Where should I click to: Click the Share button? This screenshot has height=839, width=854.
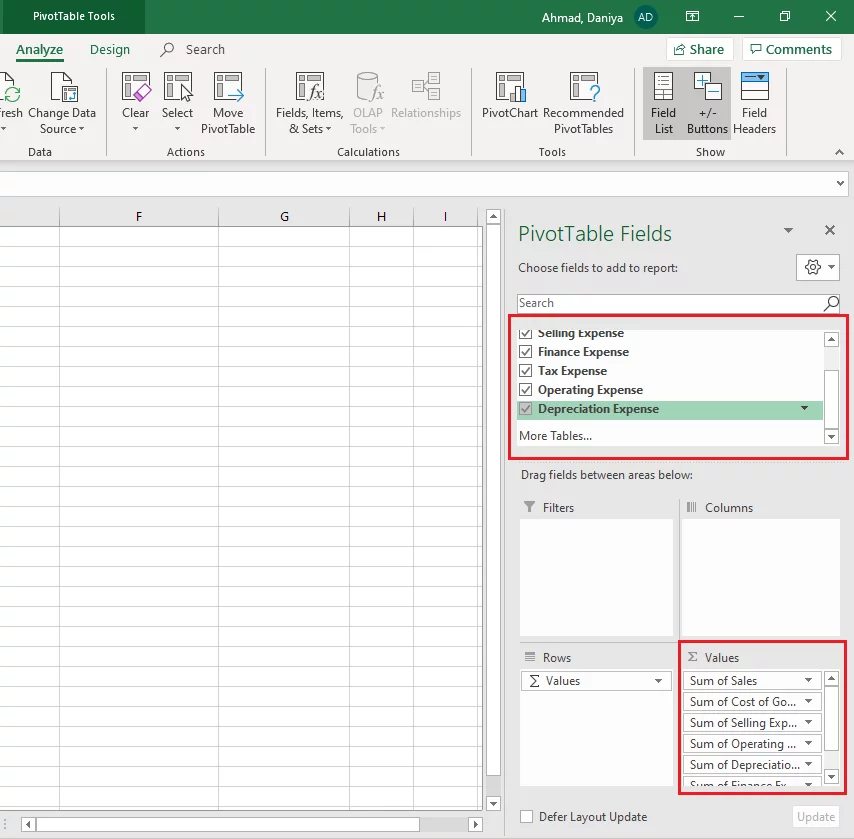699,49
